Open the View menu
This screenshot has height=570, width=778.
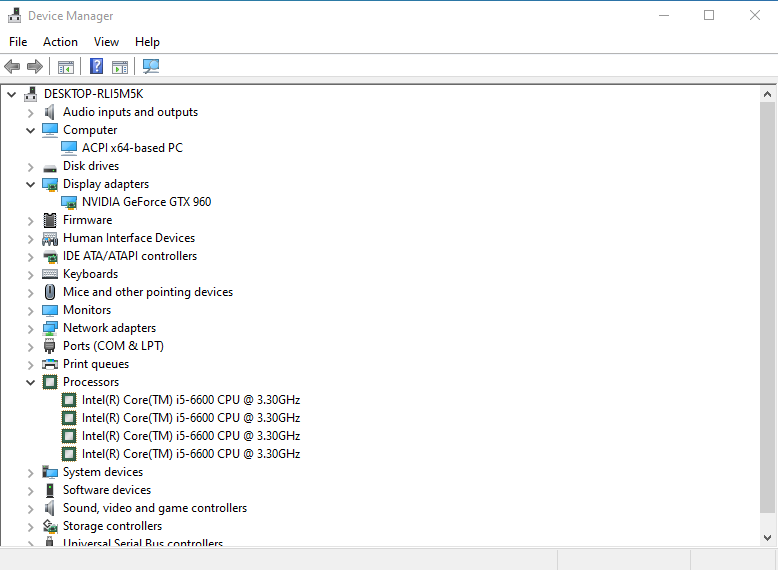pyautogui.click(x=106, y=42)
